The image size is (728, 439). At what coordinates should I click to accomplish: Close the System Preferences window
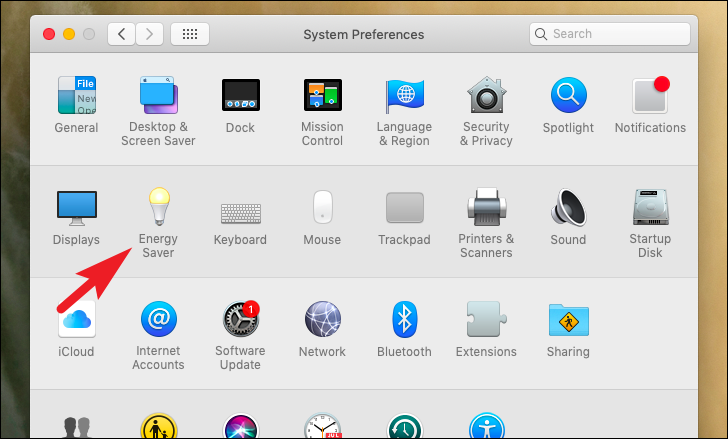coord(49,34)
